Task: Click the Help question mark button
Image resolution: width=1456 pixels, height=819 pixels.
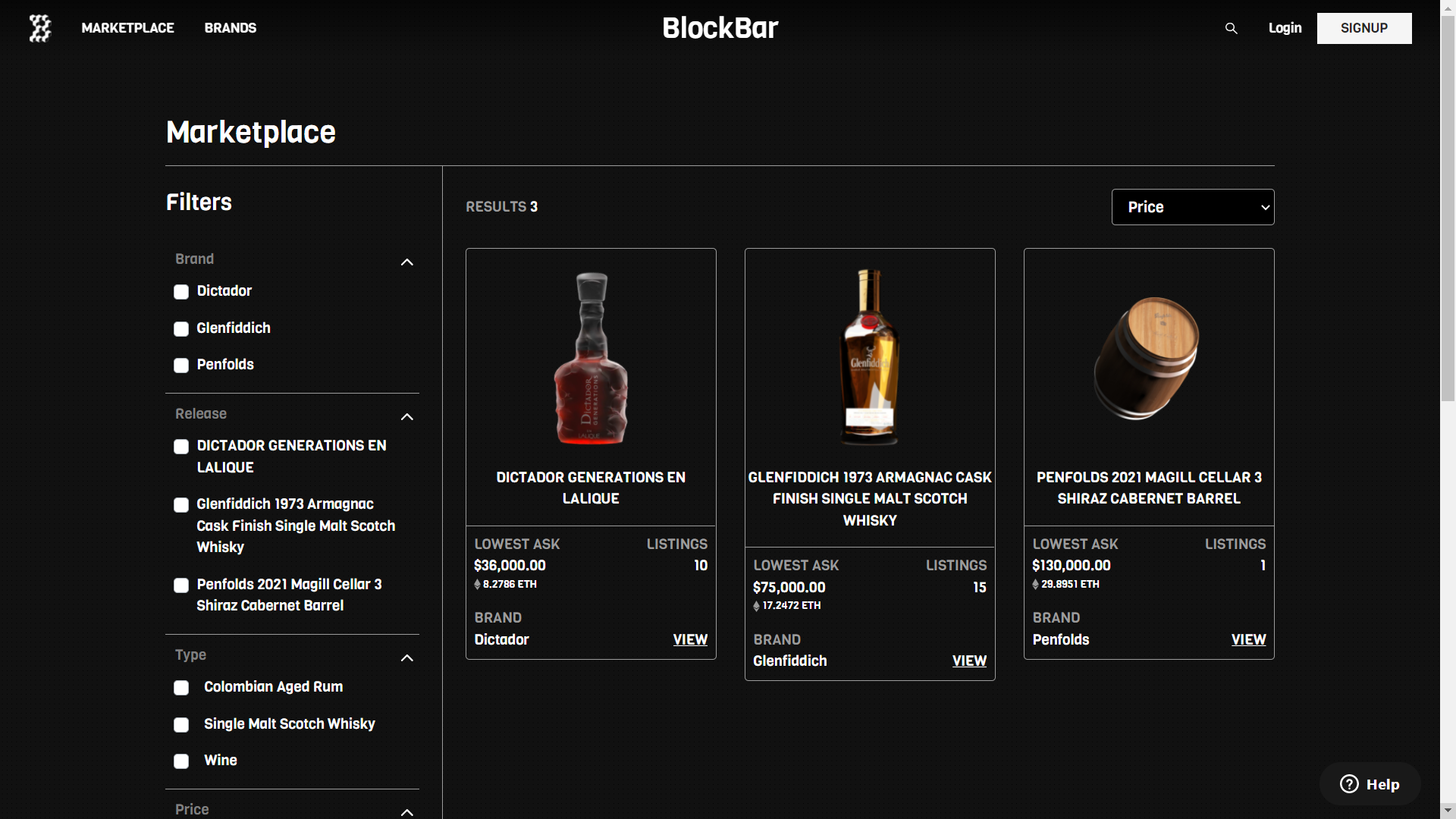Action: (x=1370, y=784)
